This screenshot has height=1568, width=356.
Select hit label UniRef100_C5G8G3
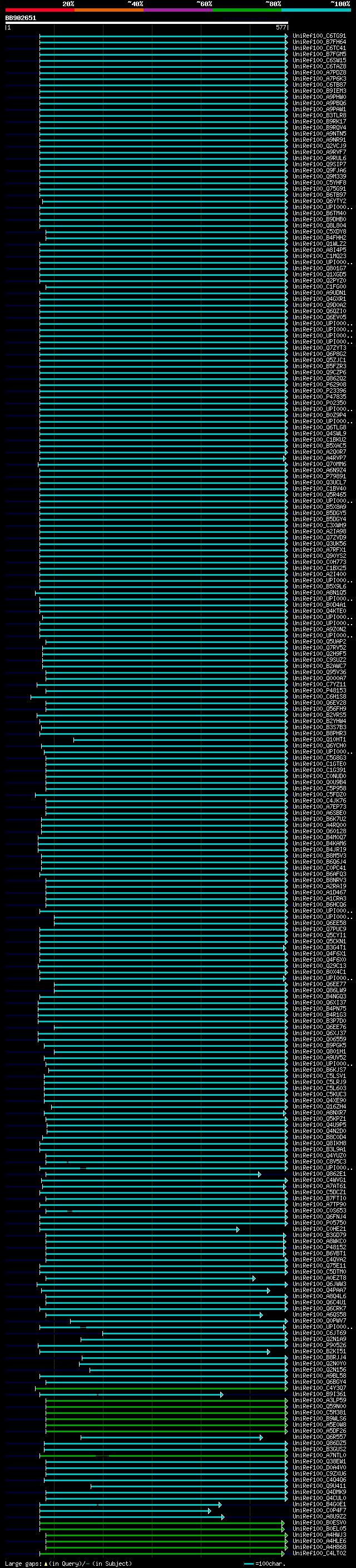click(319, 759)
